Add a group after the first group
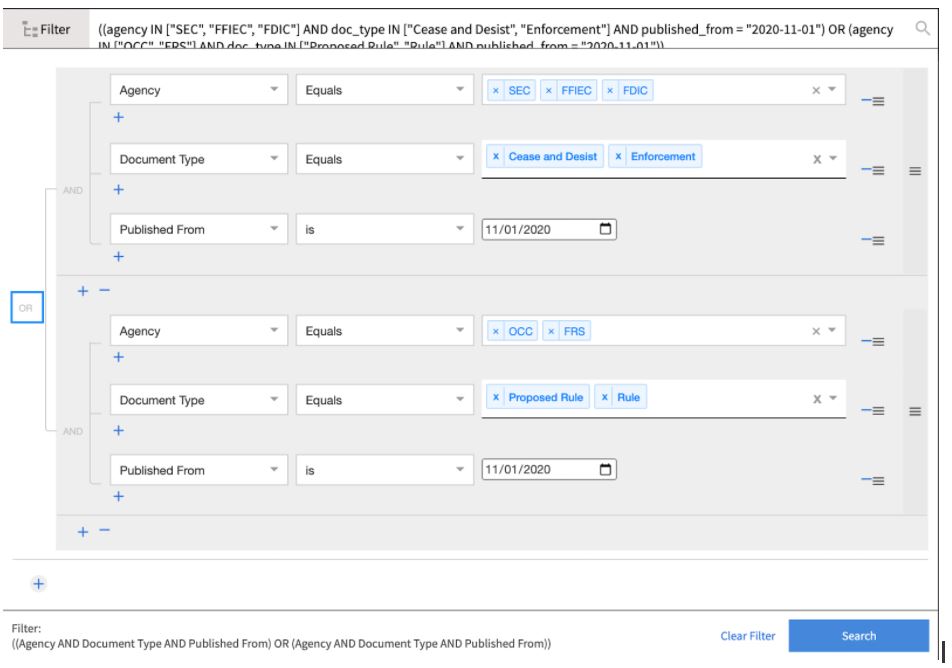The height and width of the screenshot is (668, 952). point(83,291)
